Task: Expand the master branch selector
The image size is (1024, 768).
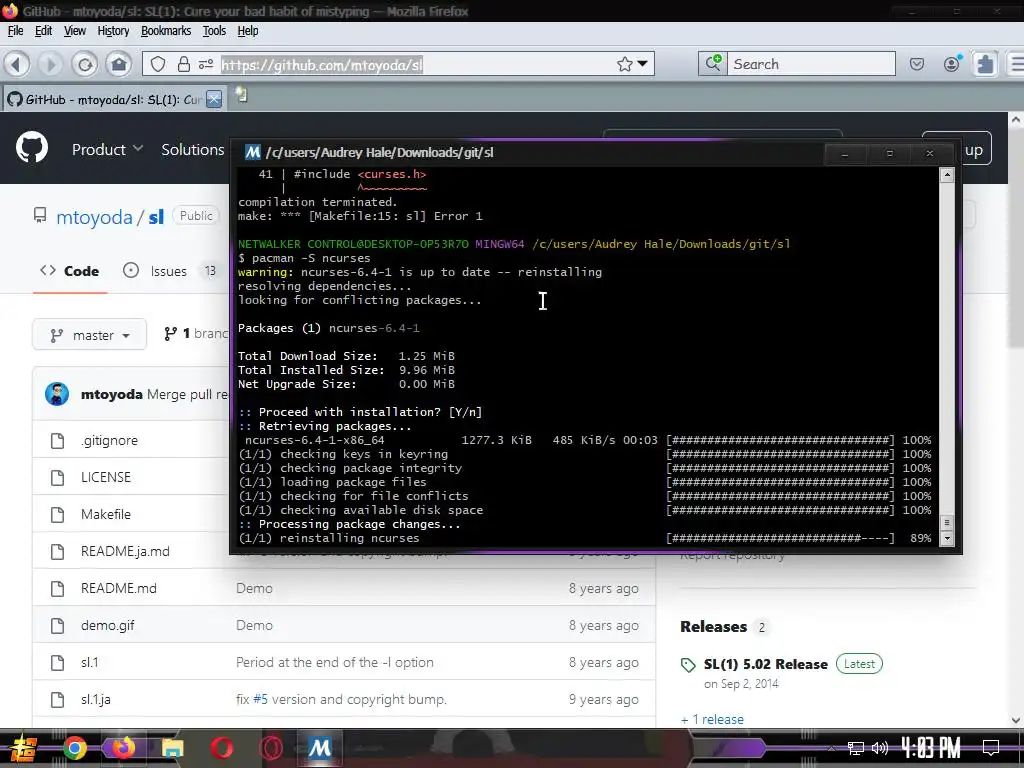Action: [x=89, y=335]
